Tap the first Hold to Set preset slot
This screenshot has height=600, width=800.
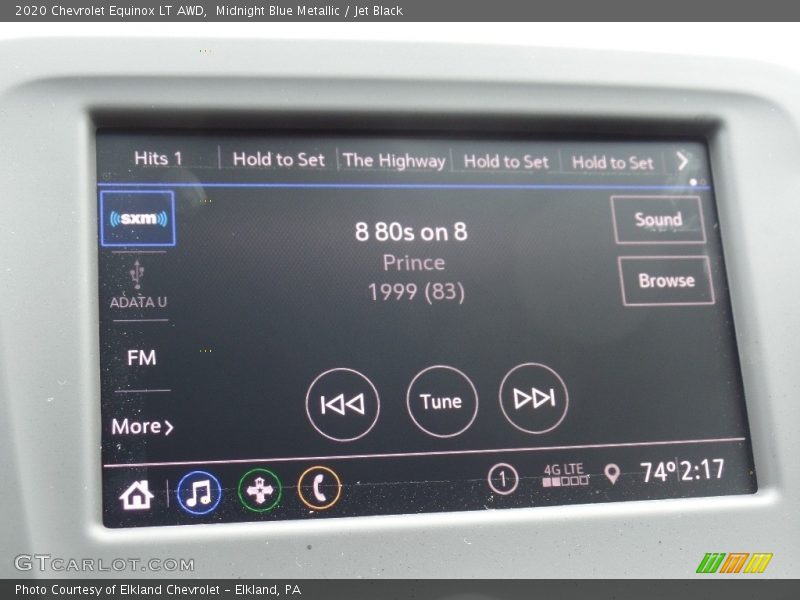coord(279,160)
